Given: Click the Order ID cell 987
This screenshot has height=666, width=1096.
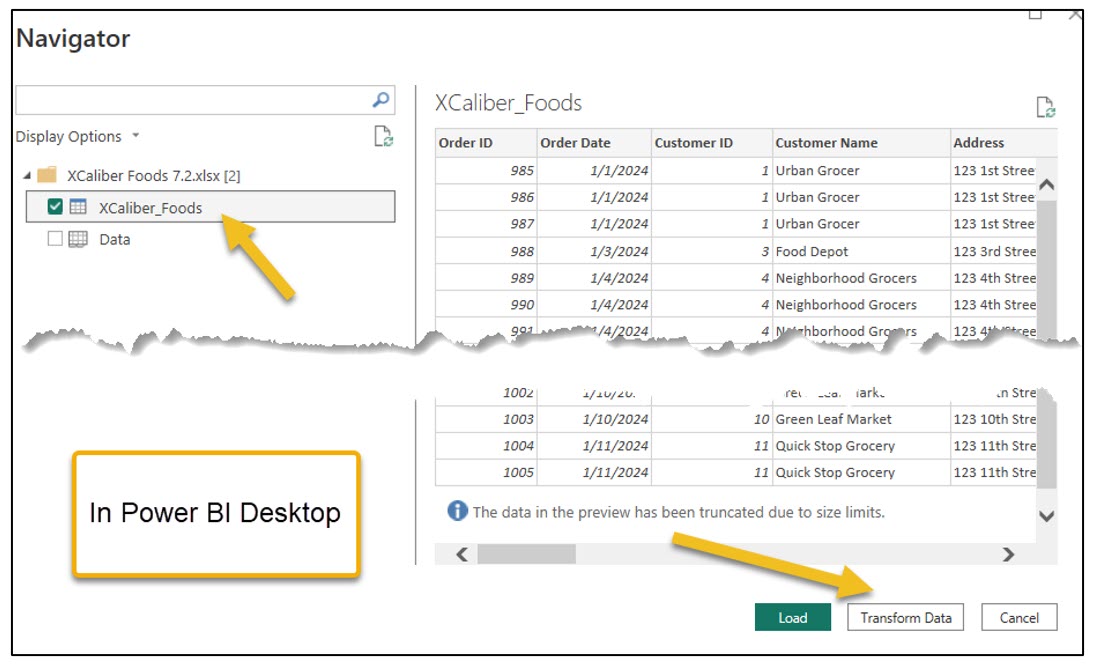Looking at the screenshot, I should coord(486,224).
